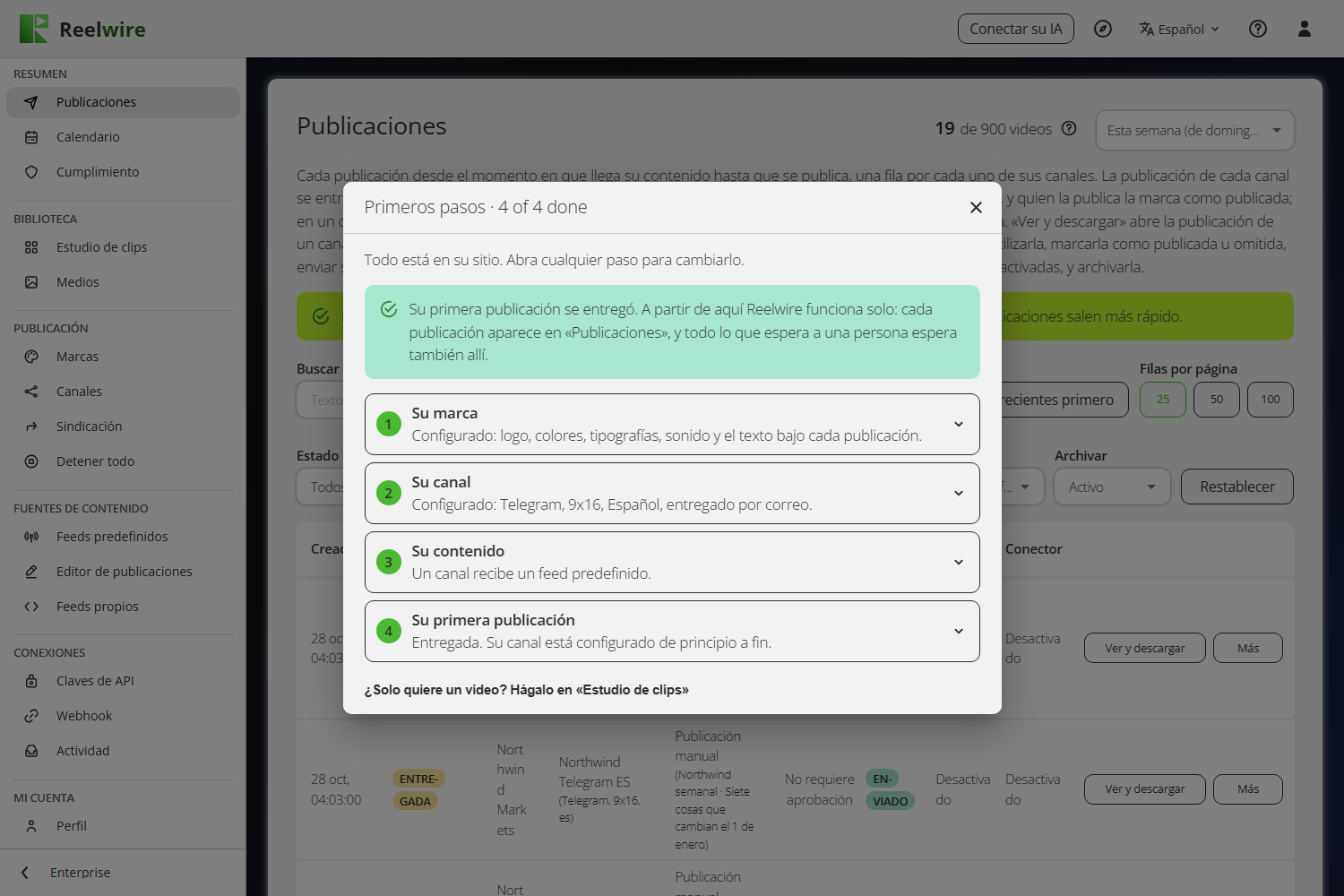Viewport: 1344px width, 896px height.
Task: Open the Estudio de clips link in dialog
Action: (526, 690)
